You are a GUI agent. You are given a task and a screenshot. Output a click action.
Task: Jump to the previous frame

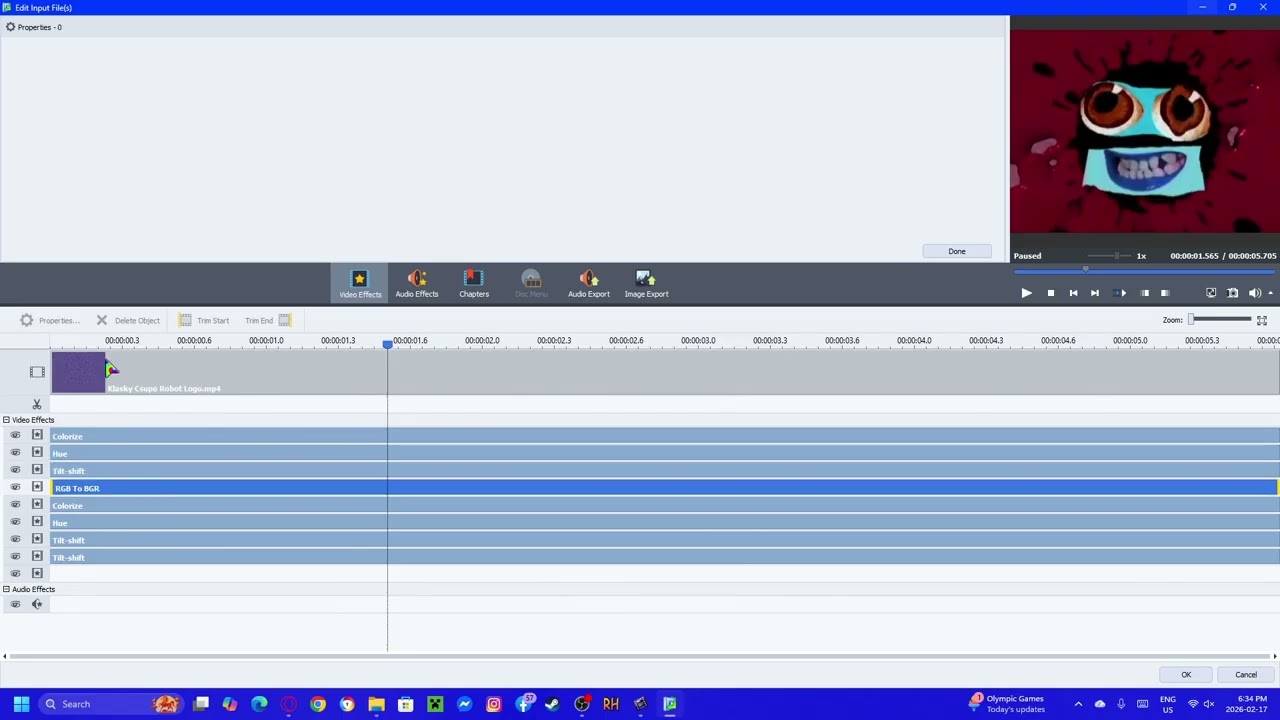coord(1073,293)
